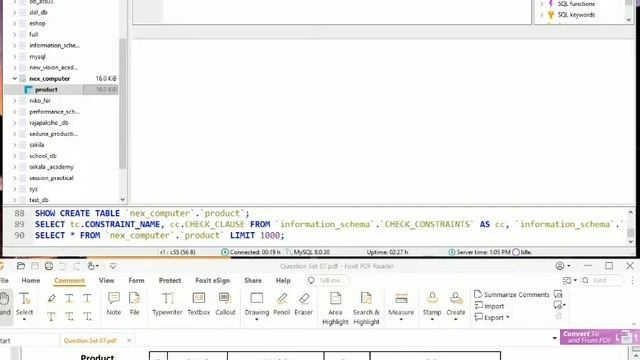This screenshot has width=640, height=360.
Task: Click Import comments button
Action: pos(489,306)
